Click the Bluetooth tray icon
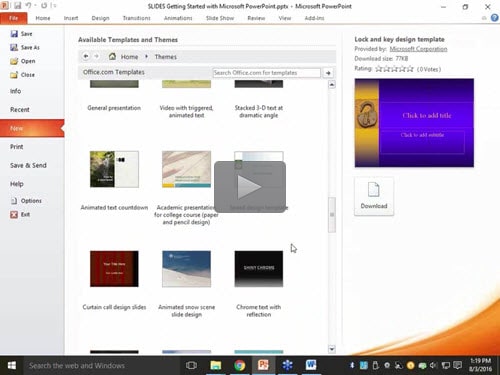Image resolution: width=500 pixels, height=375 pixels. 352,365
